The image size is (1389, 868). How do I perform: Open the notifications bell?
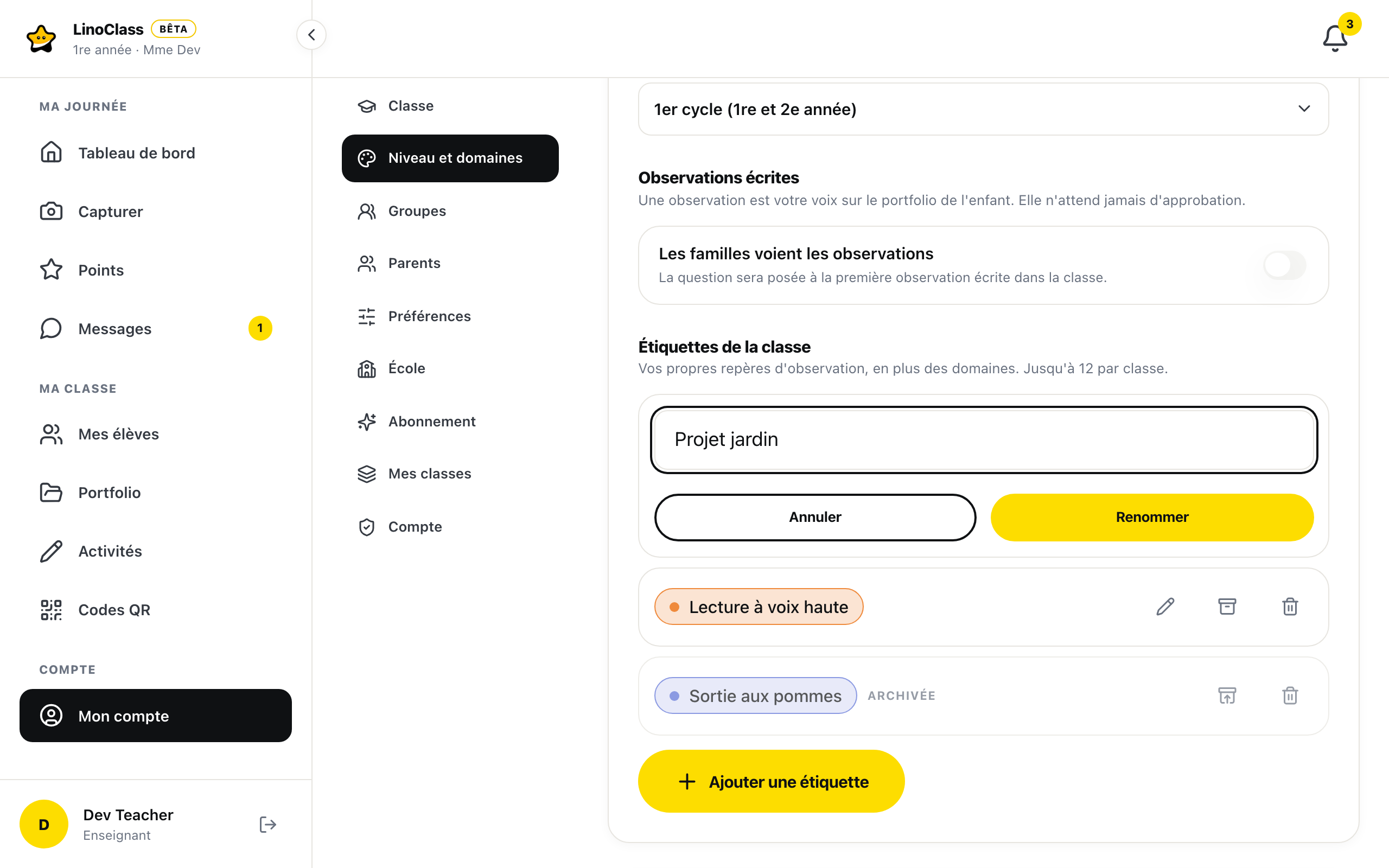tap(1335, 38)
